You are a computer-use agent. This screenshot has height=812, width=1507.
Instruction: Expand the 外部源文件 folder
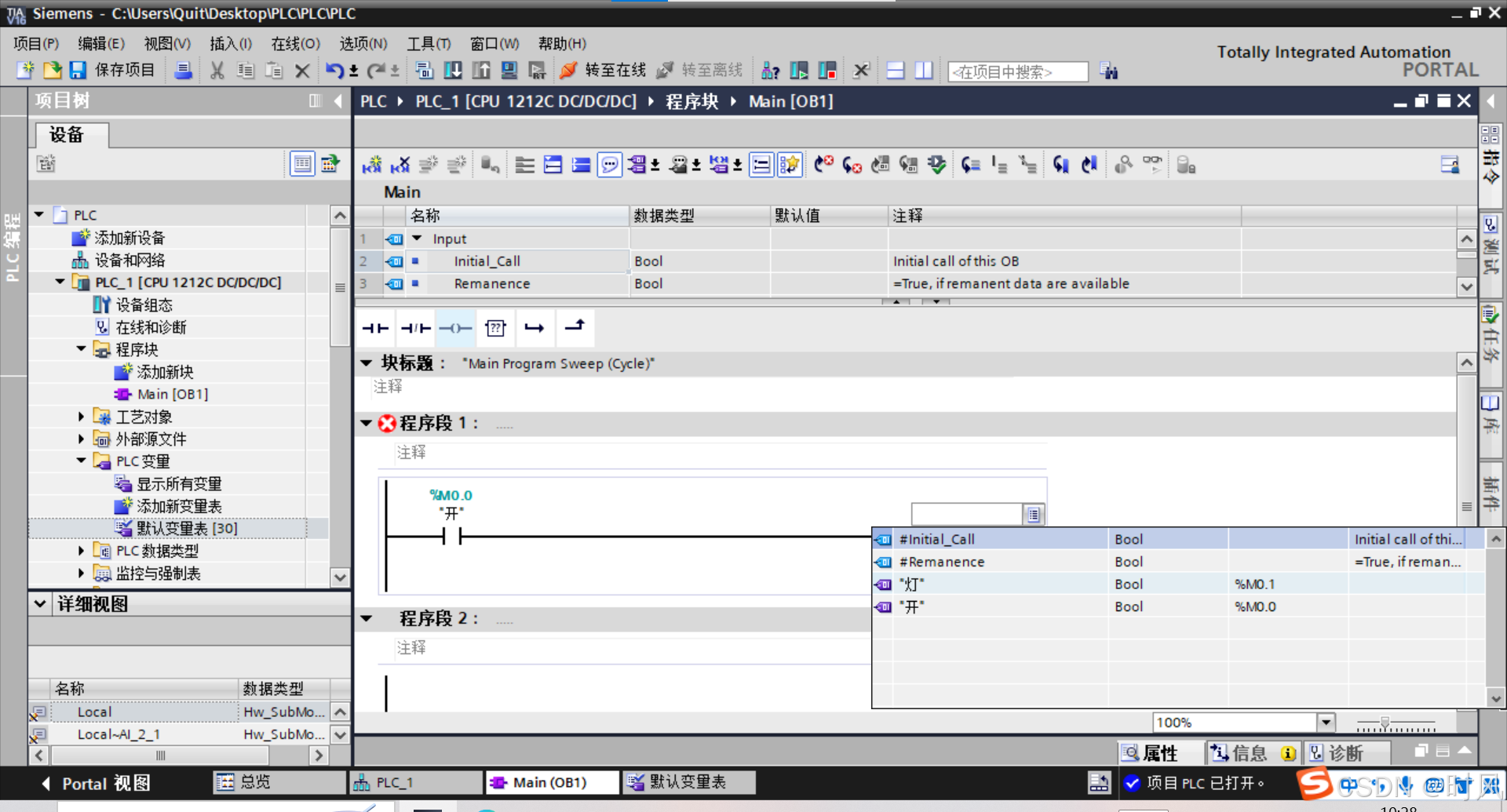(82, 439)
